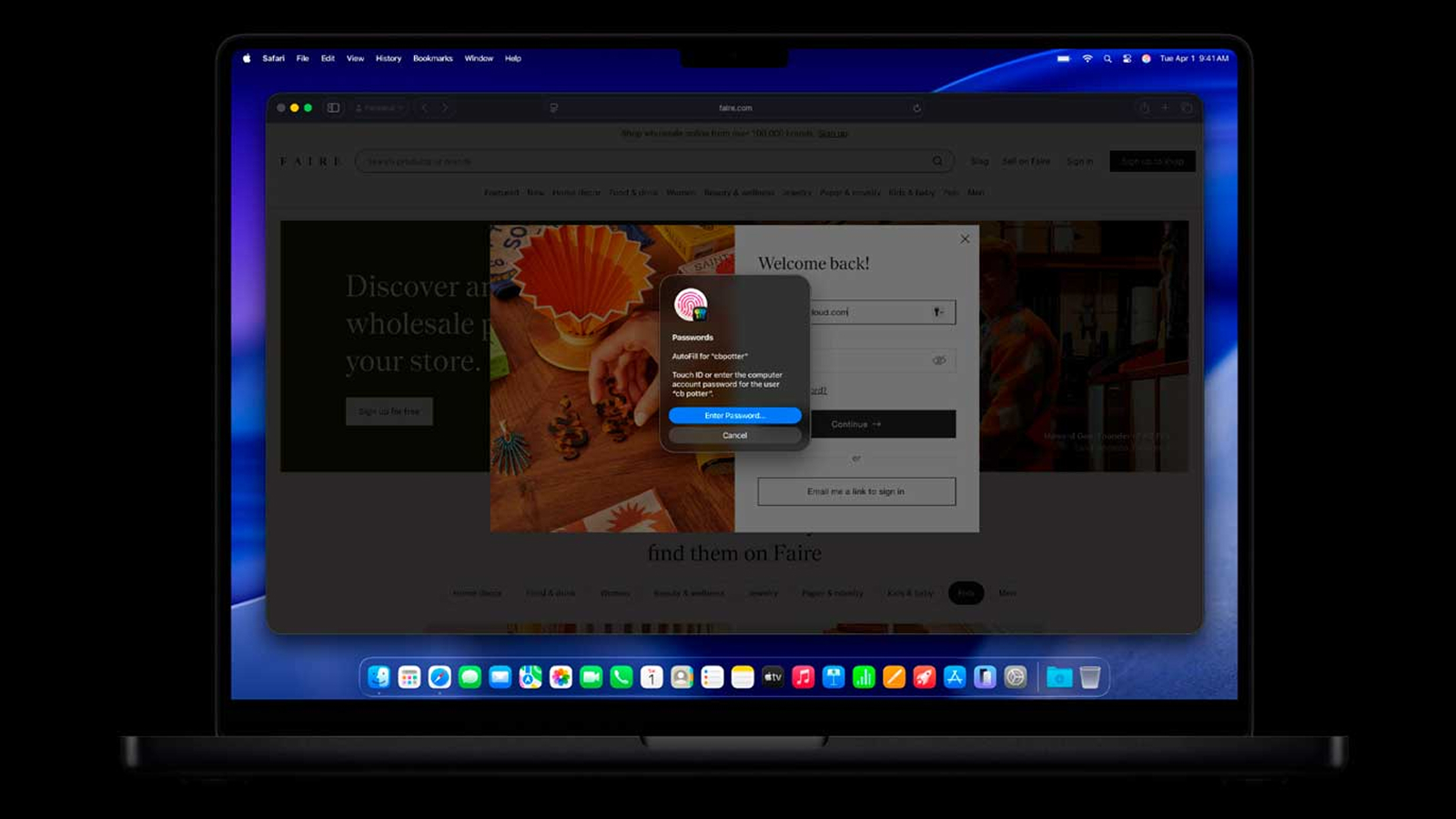The image size is (1456, 819).
Task: Cancel the Passwords AutoFill dialog
Action: (x=734, y=436)
